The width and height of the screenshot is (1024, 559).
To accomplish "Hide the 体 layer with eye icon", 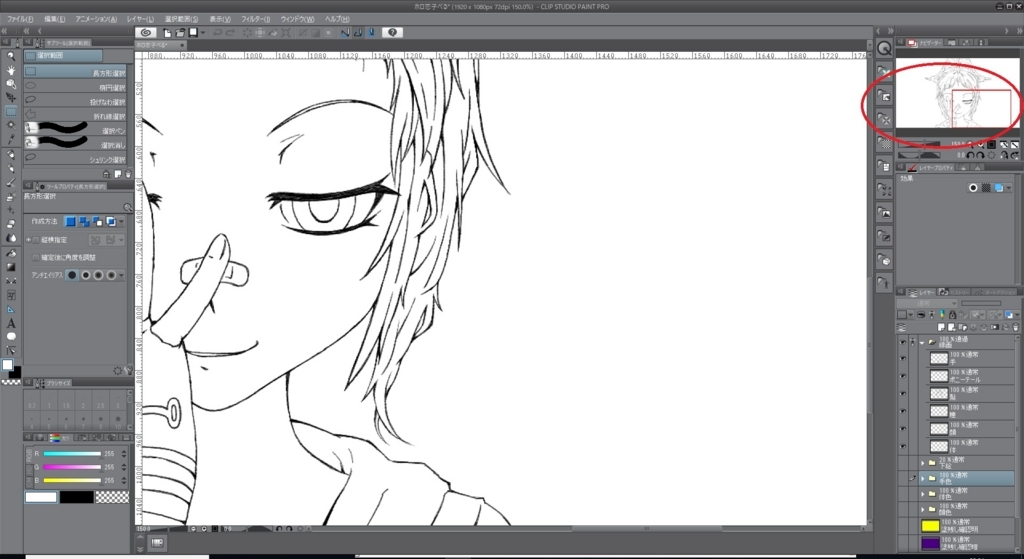I will click(x=903, y=446).
